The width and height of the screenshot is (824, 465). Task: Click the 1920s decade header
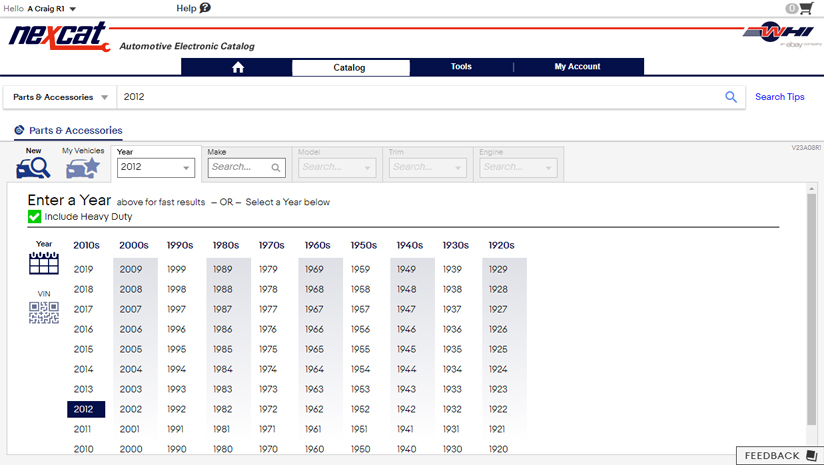point(501,245)
